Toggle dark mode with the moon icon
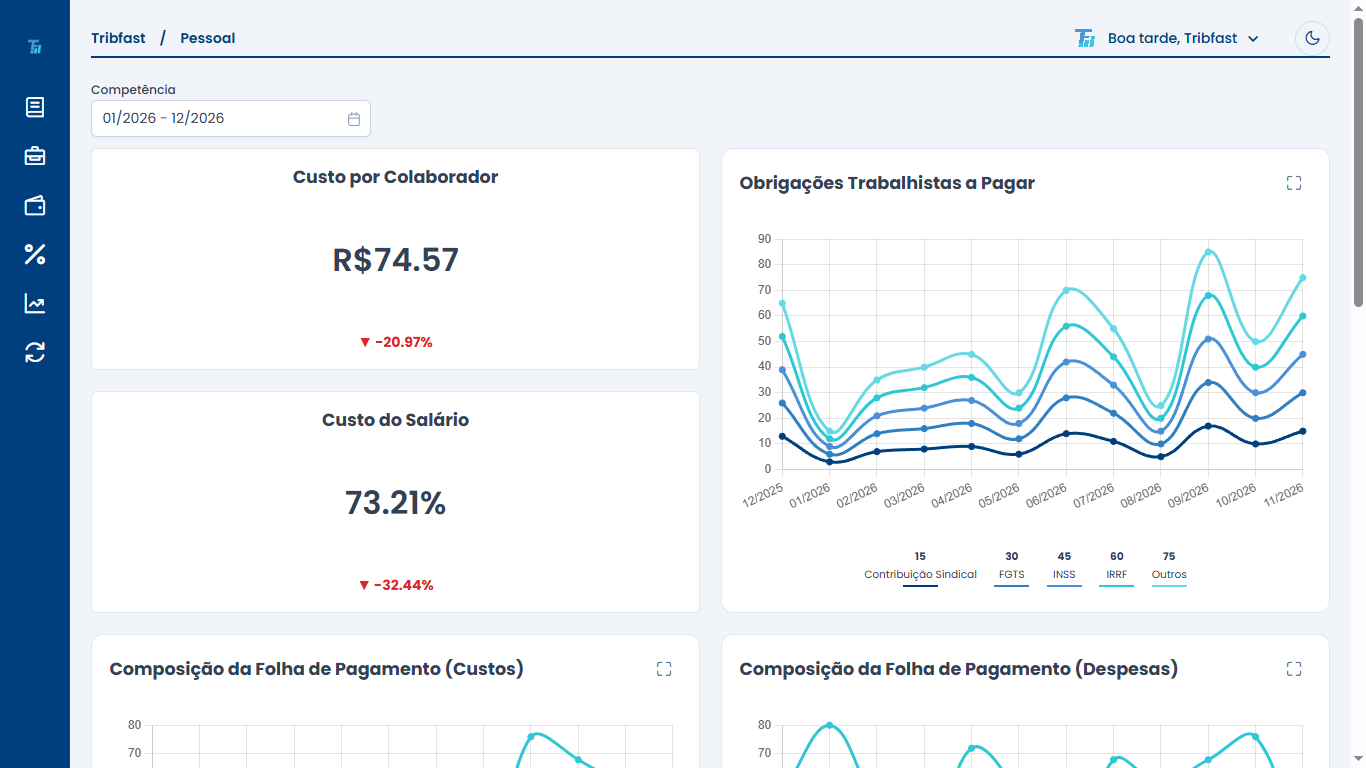The height and width of the screenshot is (768, 1366). pos(1312,38)
